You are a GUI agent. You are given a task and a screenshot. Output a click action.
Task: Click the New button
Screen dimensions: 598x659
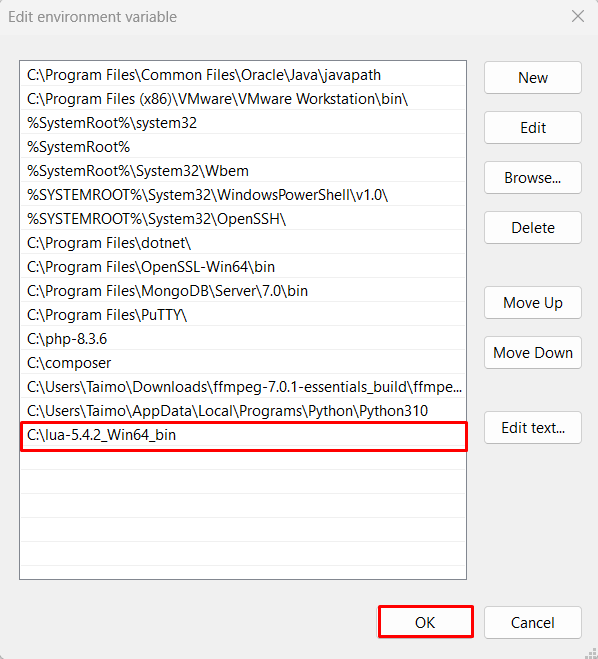[532, 78]
